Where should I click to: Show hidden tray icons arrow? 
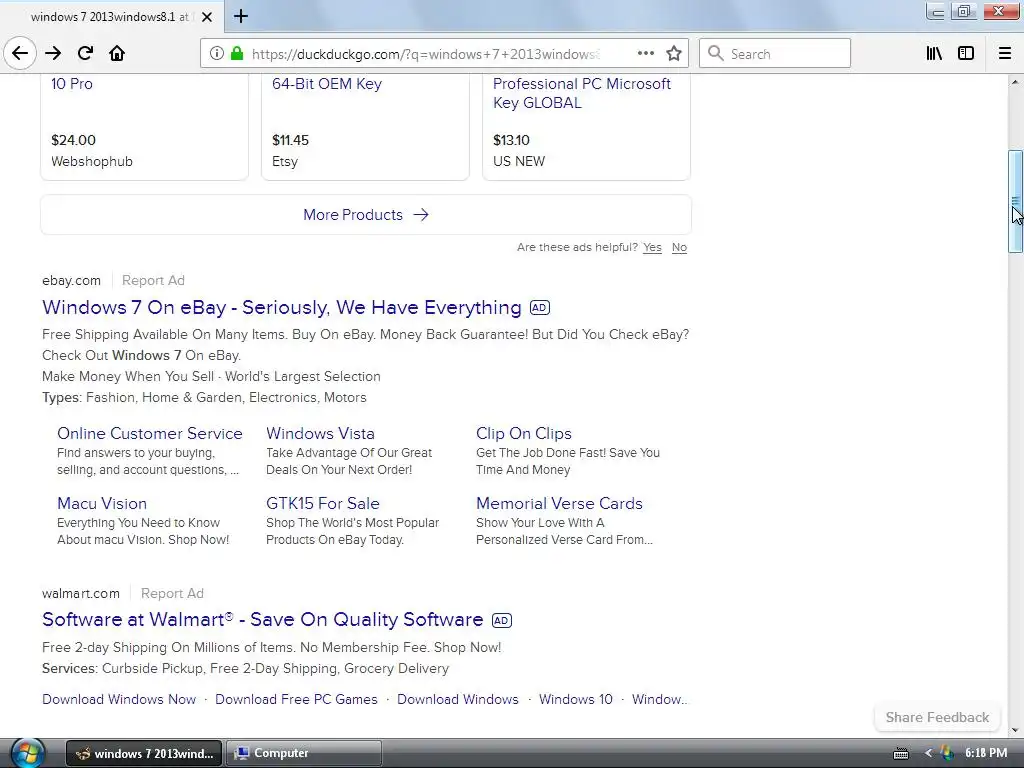[x=928, y=753]
